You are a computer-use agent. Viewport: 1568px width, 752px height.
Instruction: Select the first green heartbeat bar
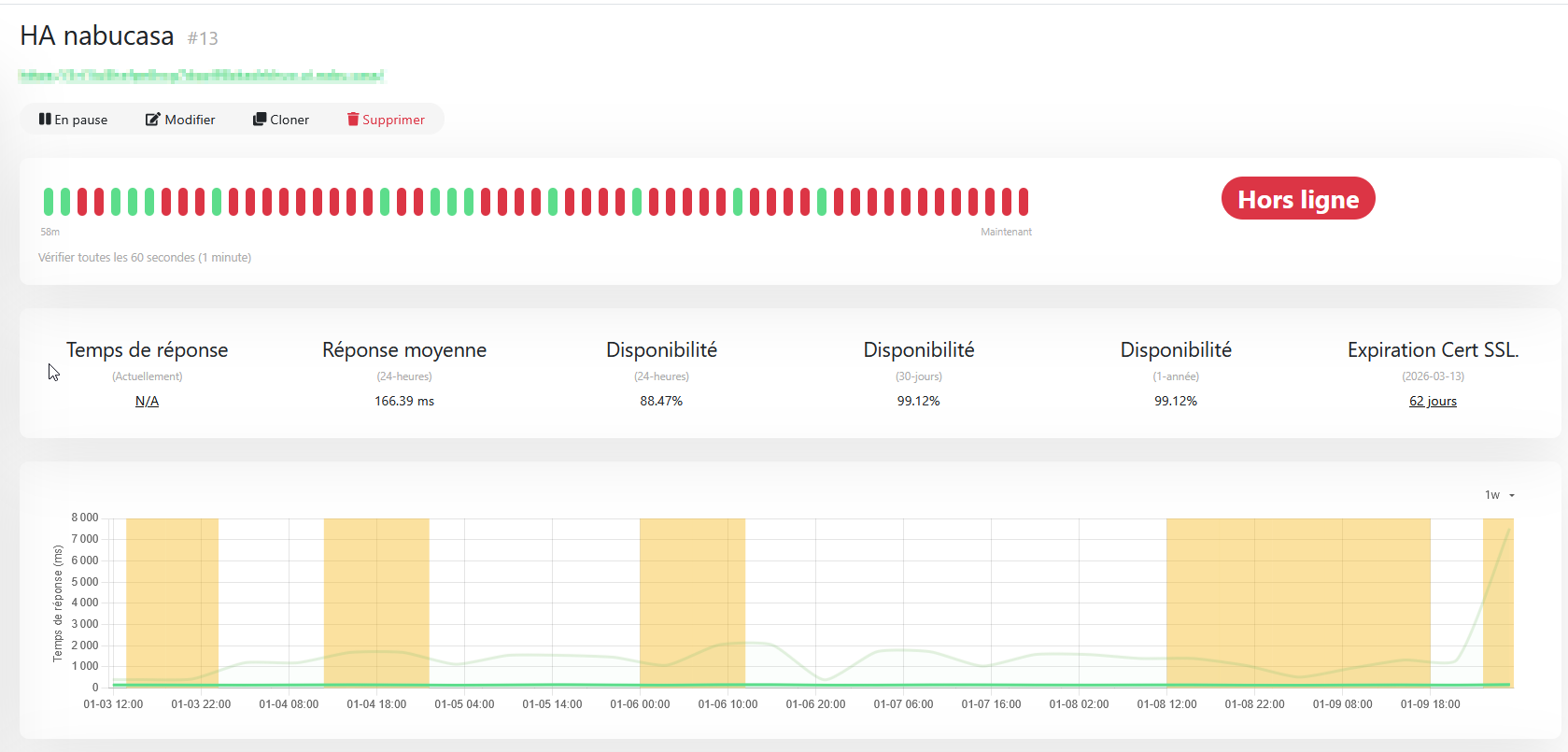pos(49,202)
